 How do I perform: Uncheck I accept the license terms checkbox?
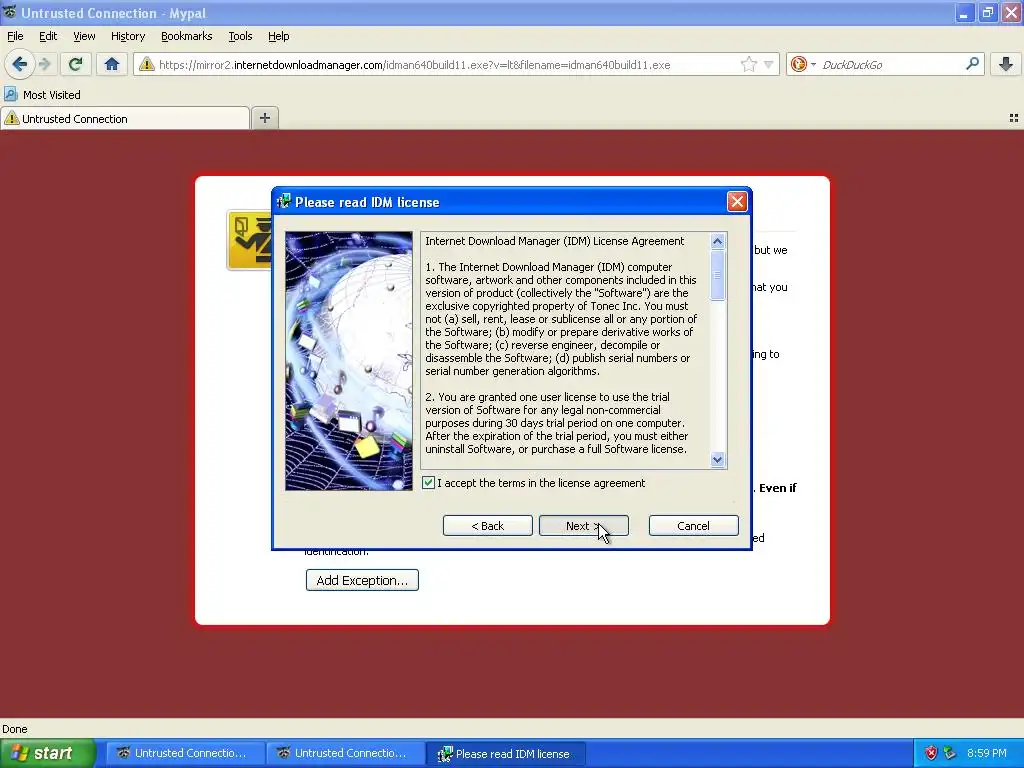pos(428,483)
